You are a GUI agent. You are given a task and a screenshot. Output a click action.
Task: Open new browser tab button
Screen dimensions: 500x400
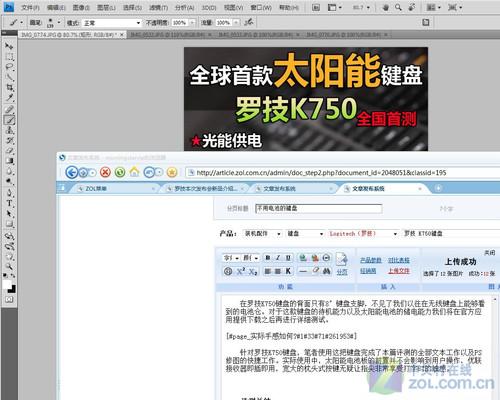(x=438, y=188)
